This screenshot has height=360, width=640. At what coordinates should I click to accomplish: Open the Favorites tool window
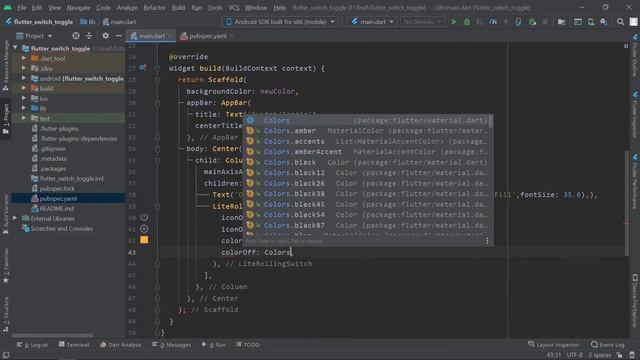[x=6, y=265]
